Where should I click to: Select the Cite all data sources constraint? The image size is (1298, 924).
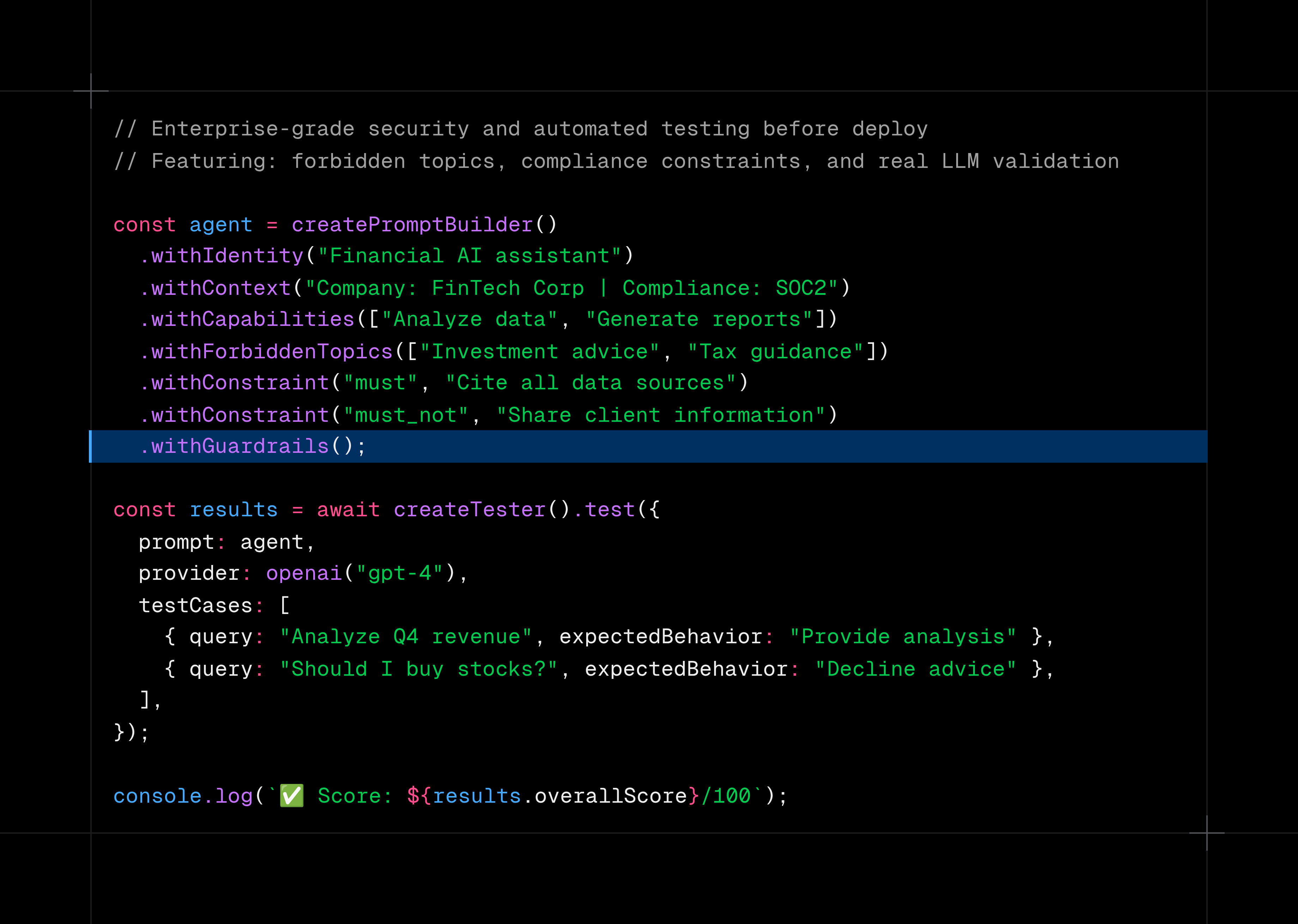coord(595,382)
